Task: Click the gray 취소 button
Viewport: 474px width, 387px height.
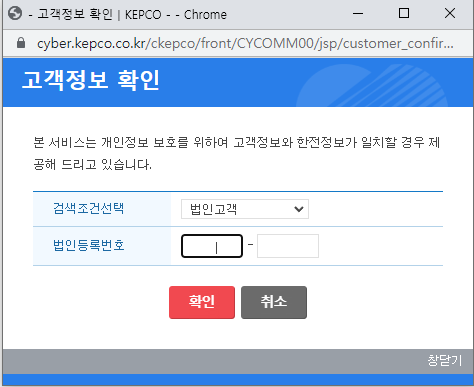Action: click(x=274, y=302)
